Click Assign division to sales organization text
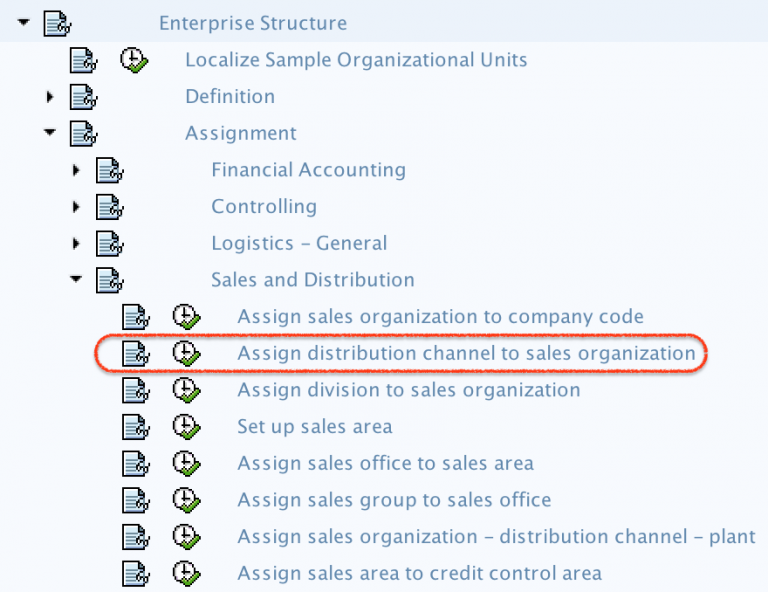The height and width of the screenshot is (592, 768). click(x=409, y=390)
